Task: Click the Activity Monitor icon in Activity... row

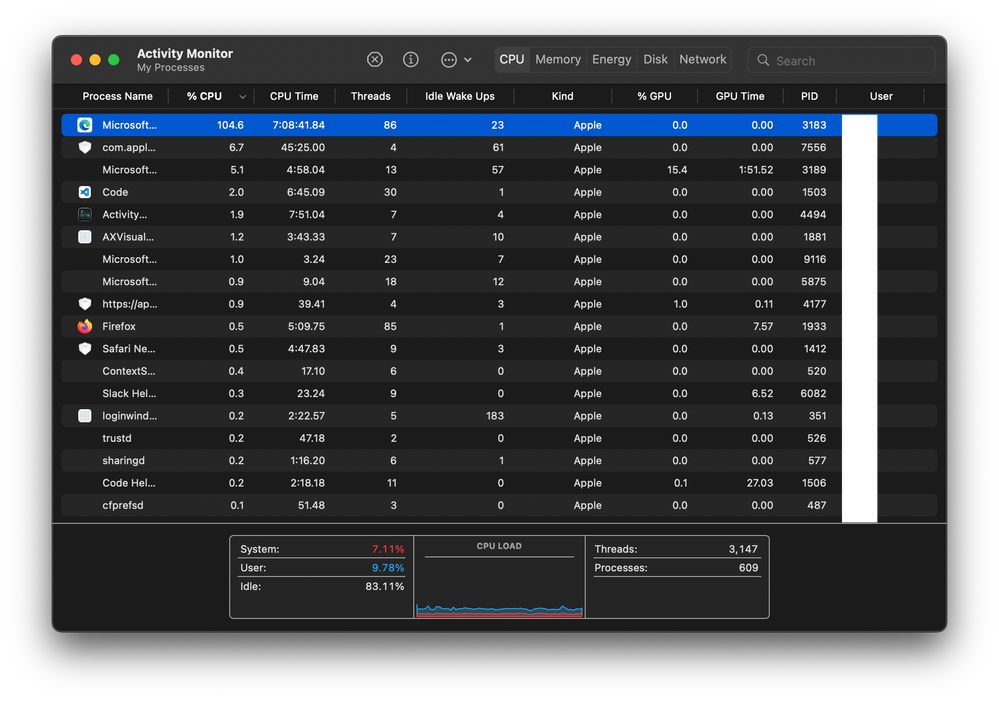Action: point(85,214)
